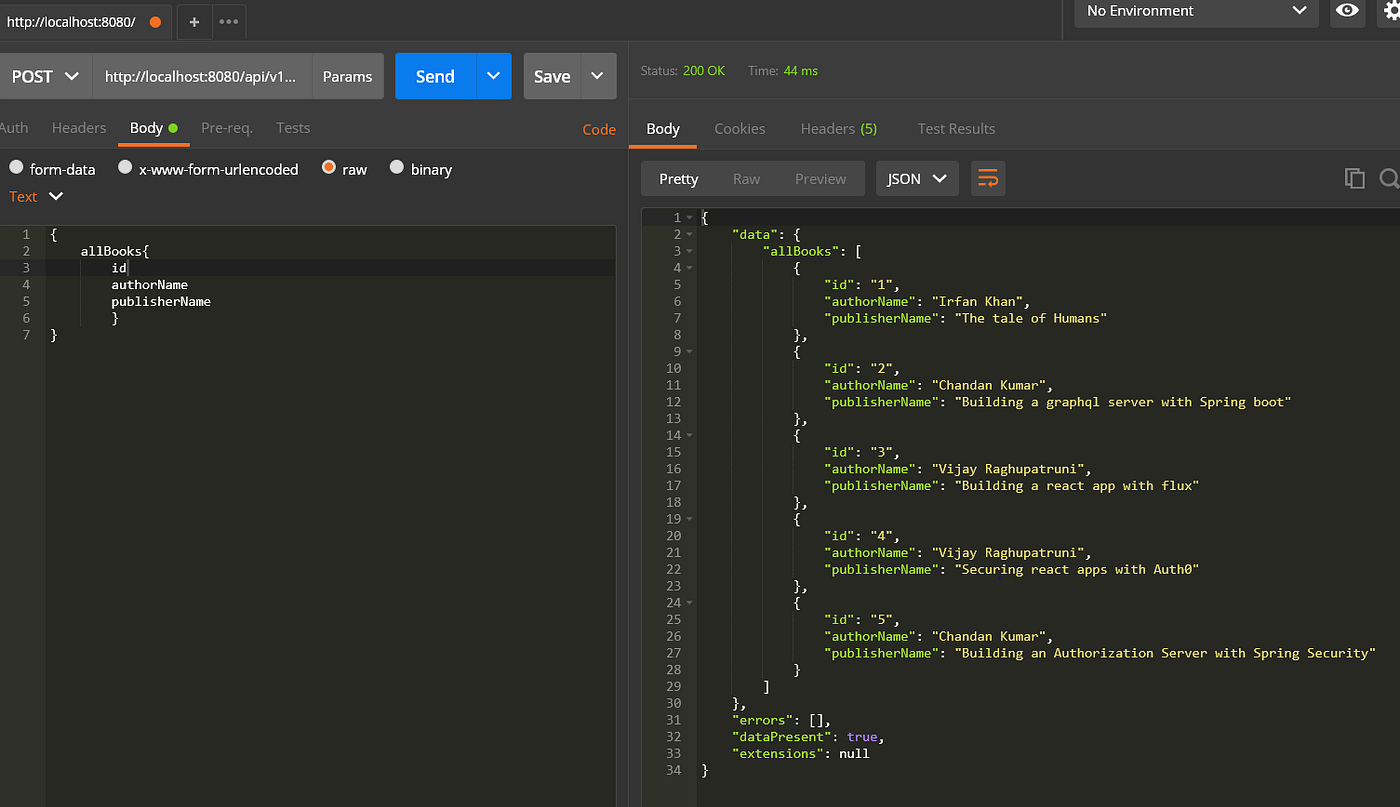Open the Code snippet link

pyautogui.click(x=599, y=129)
